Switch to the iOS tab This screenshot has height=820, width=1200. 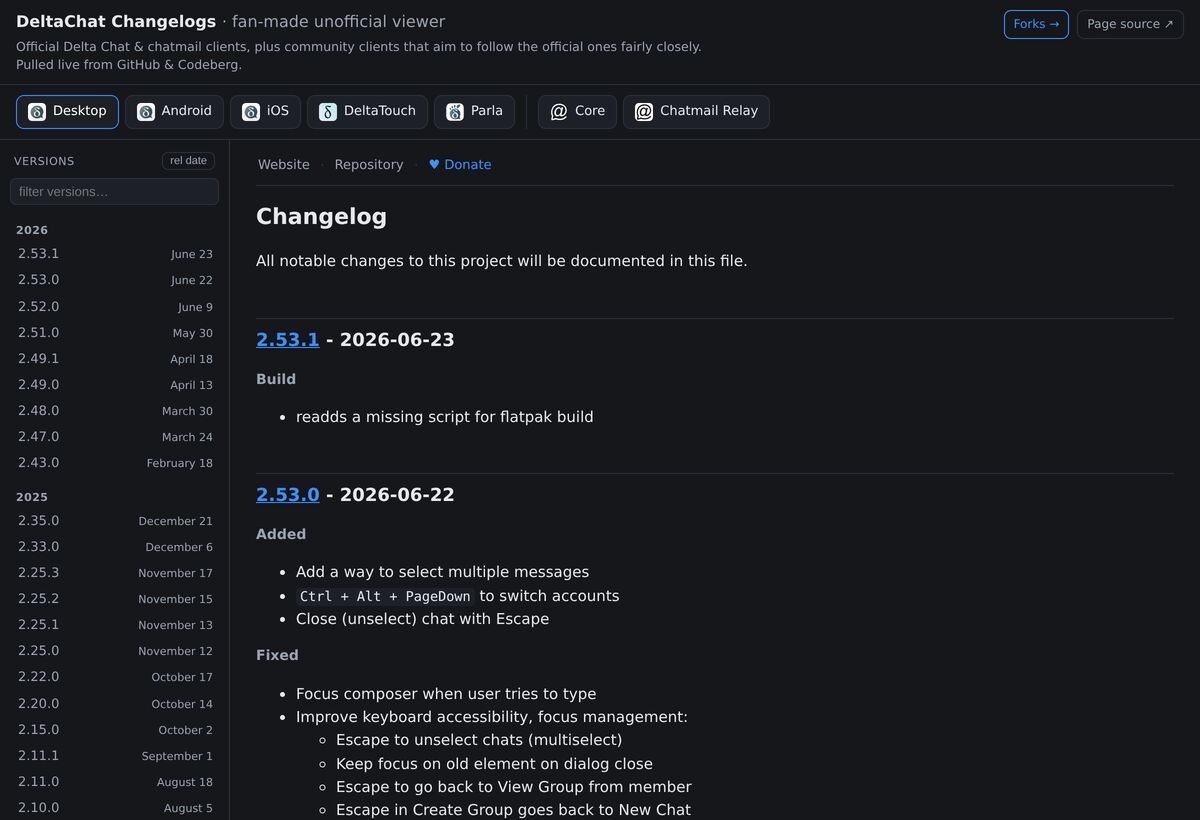265,112
